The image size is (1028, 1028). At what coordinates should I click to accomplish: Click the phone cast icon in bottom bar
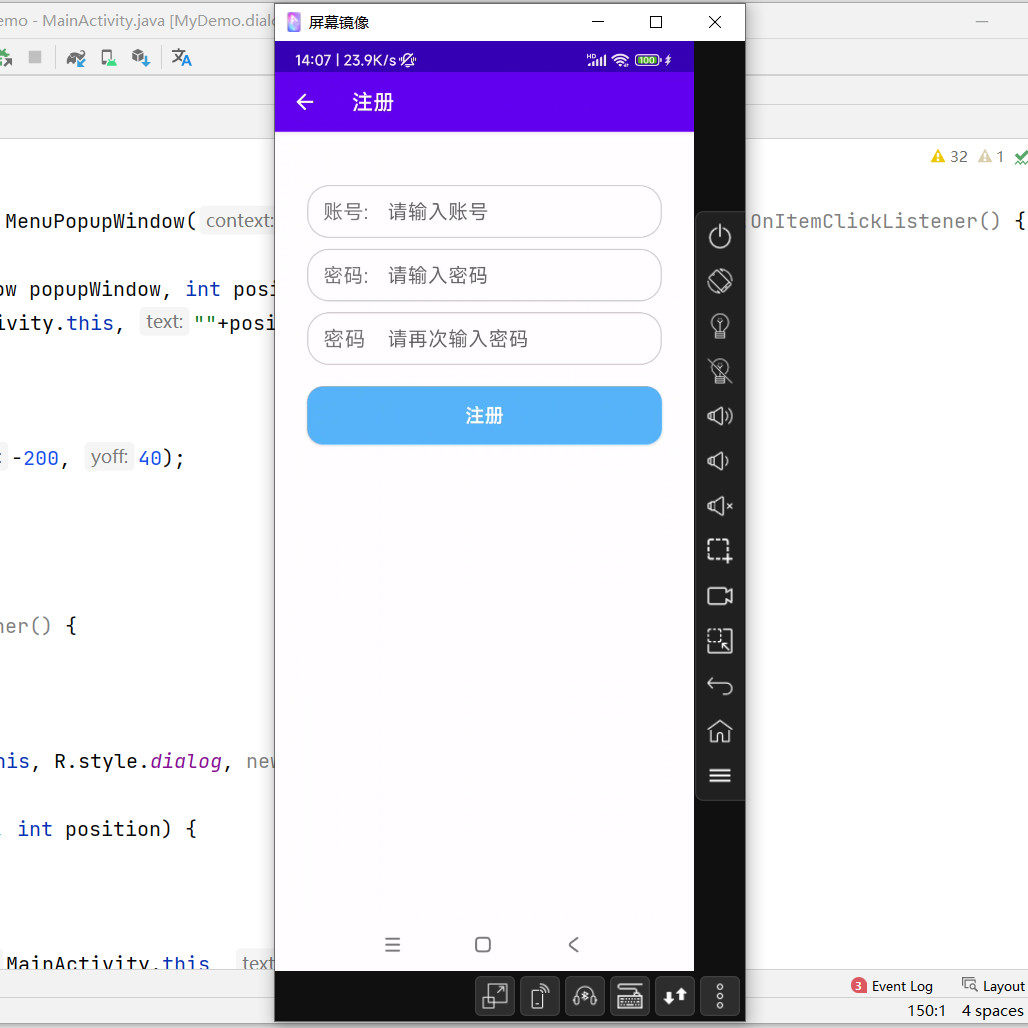tap(540, 996)
